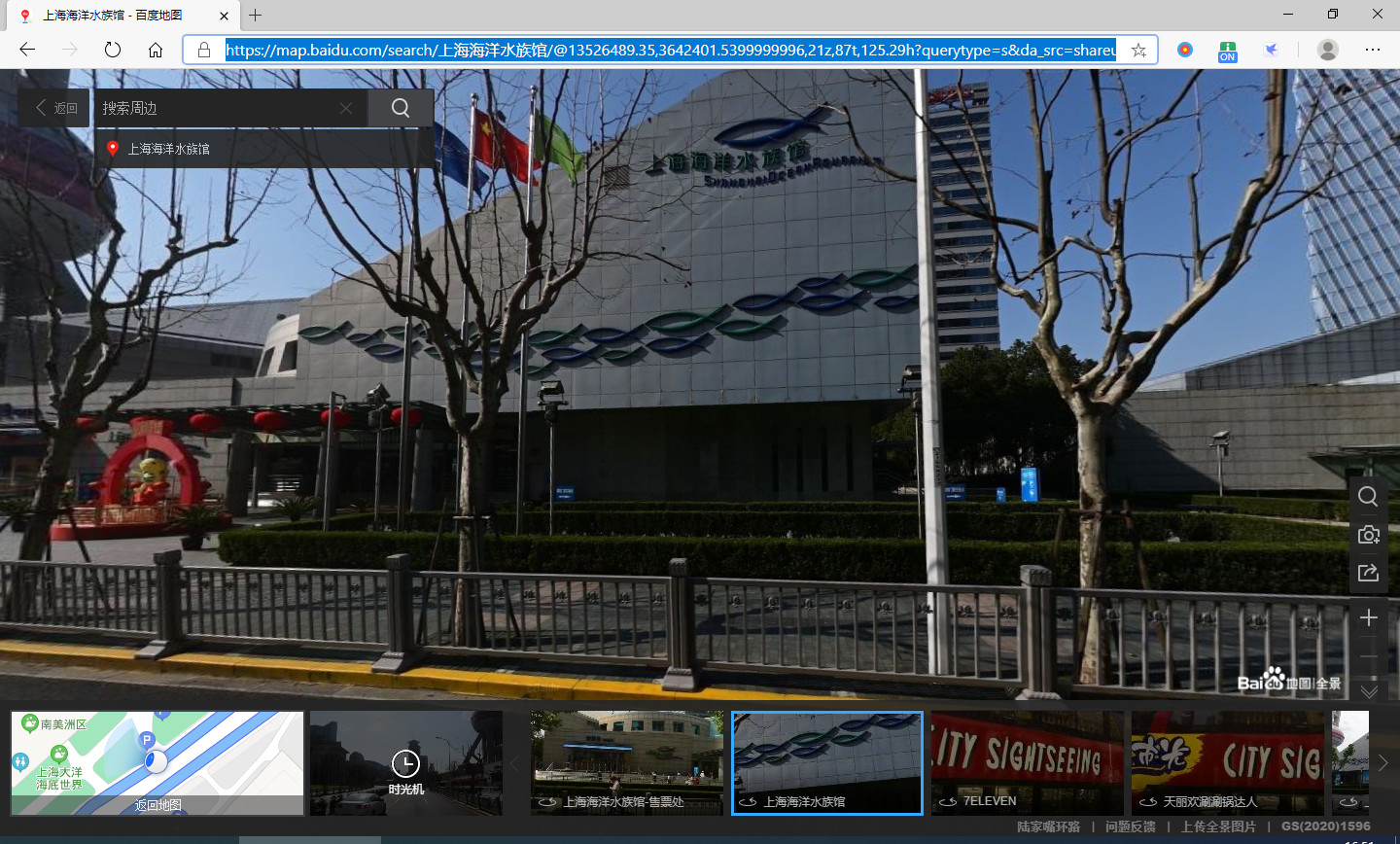Click the share icon on right toolbar
Screen dimensions: 1400x844
click(1368, 573)
